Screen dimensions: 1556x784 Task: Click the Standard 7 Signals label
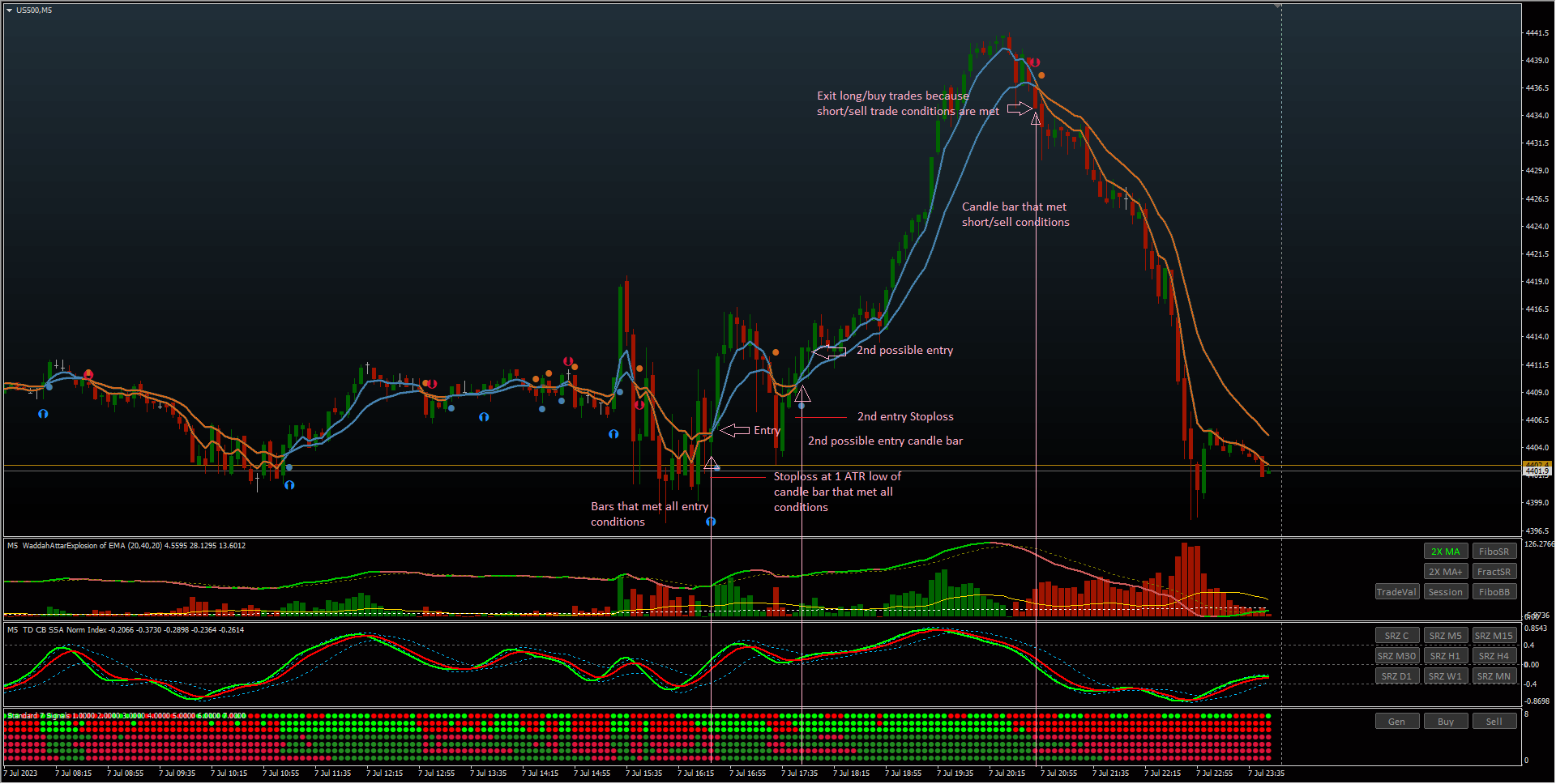pos(126,716)
